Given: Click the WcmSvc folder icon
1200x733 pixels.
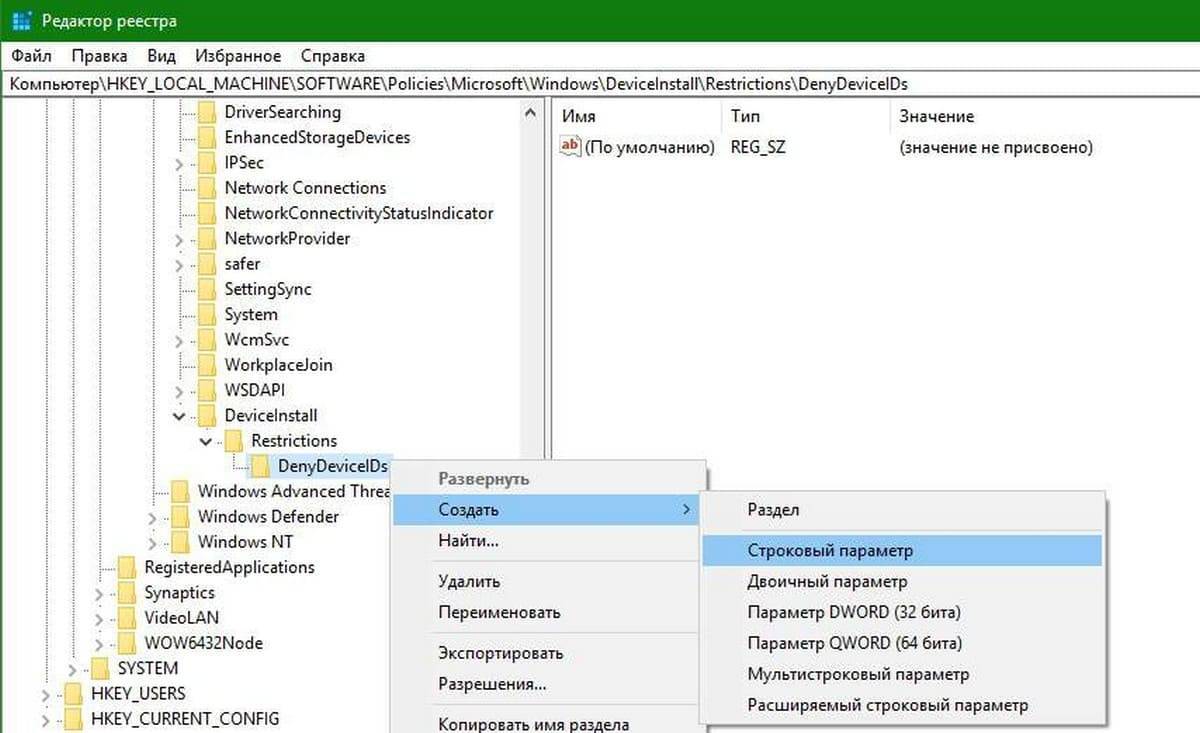Looking at the screenshot, I should point(207,340).
